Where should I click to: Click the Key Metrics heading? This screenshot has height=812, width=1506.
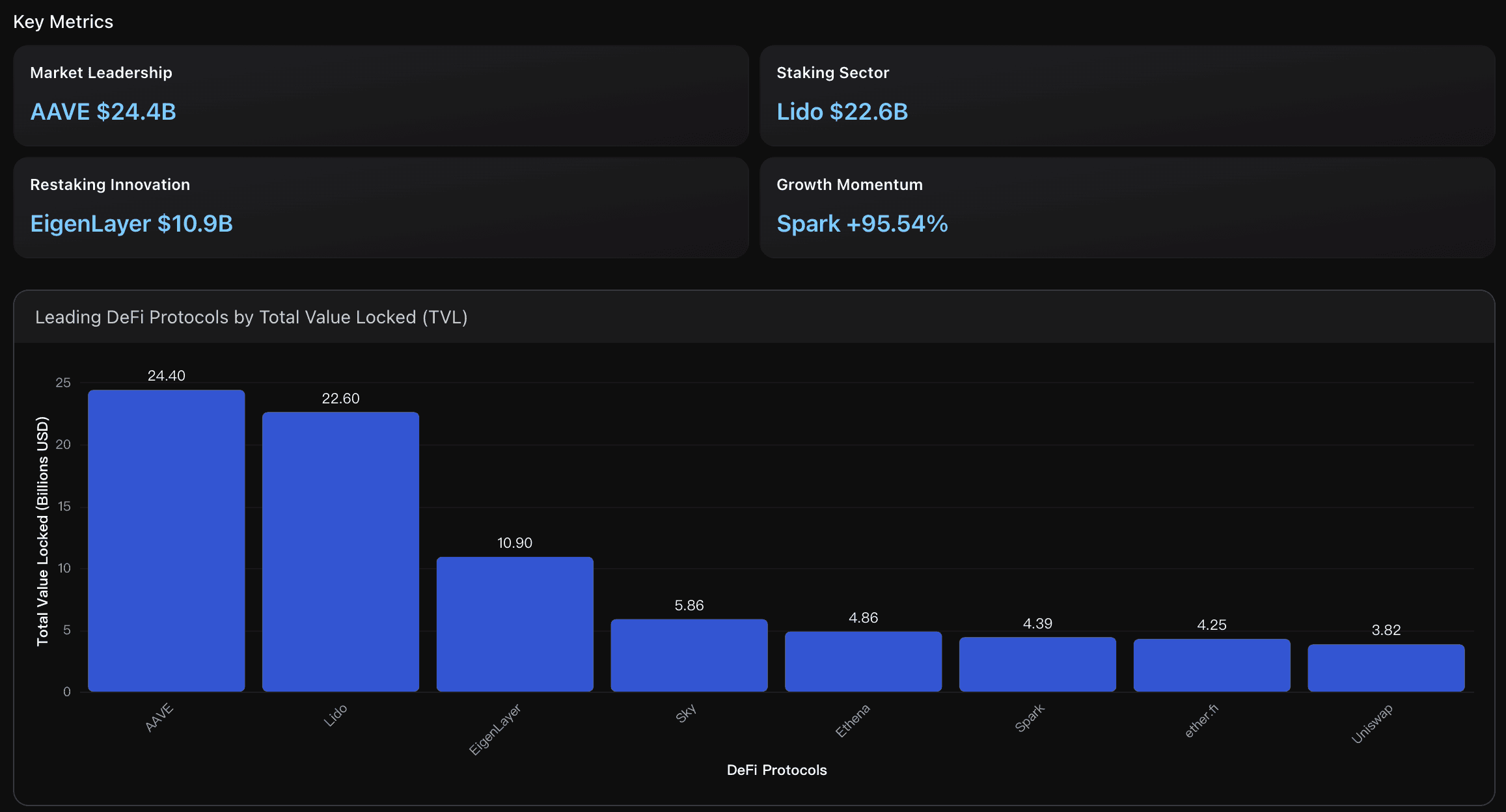click(63, 22)
